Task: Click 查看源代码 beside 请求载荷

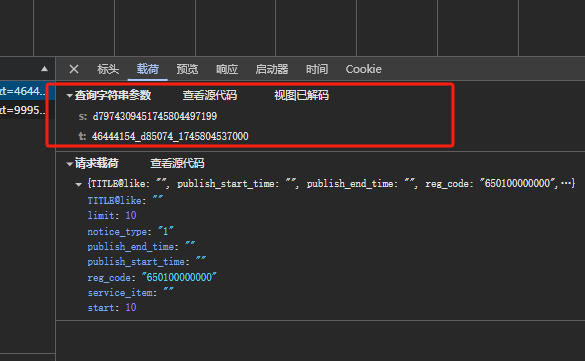Action: pos(177,163)
